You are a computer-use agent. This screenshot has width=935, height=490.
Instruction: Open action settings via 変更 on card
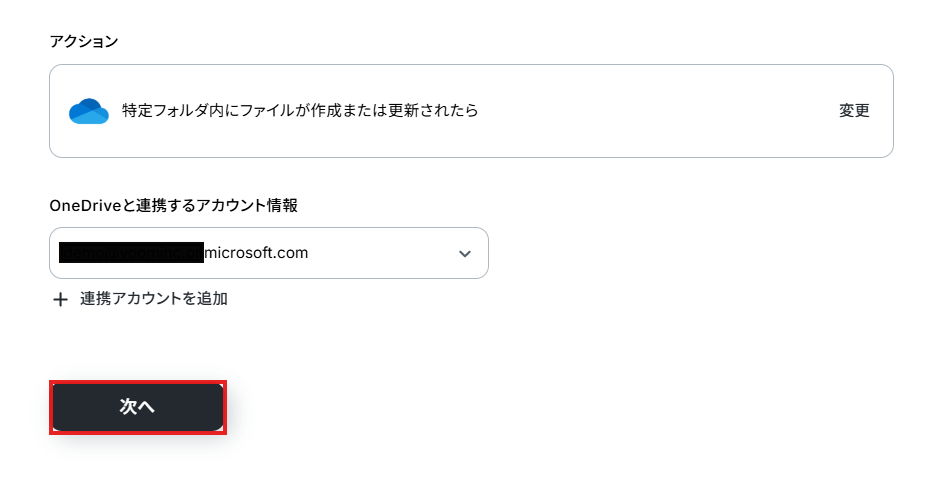click(854, 111)
